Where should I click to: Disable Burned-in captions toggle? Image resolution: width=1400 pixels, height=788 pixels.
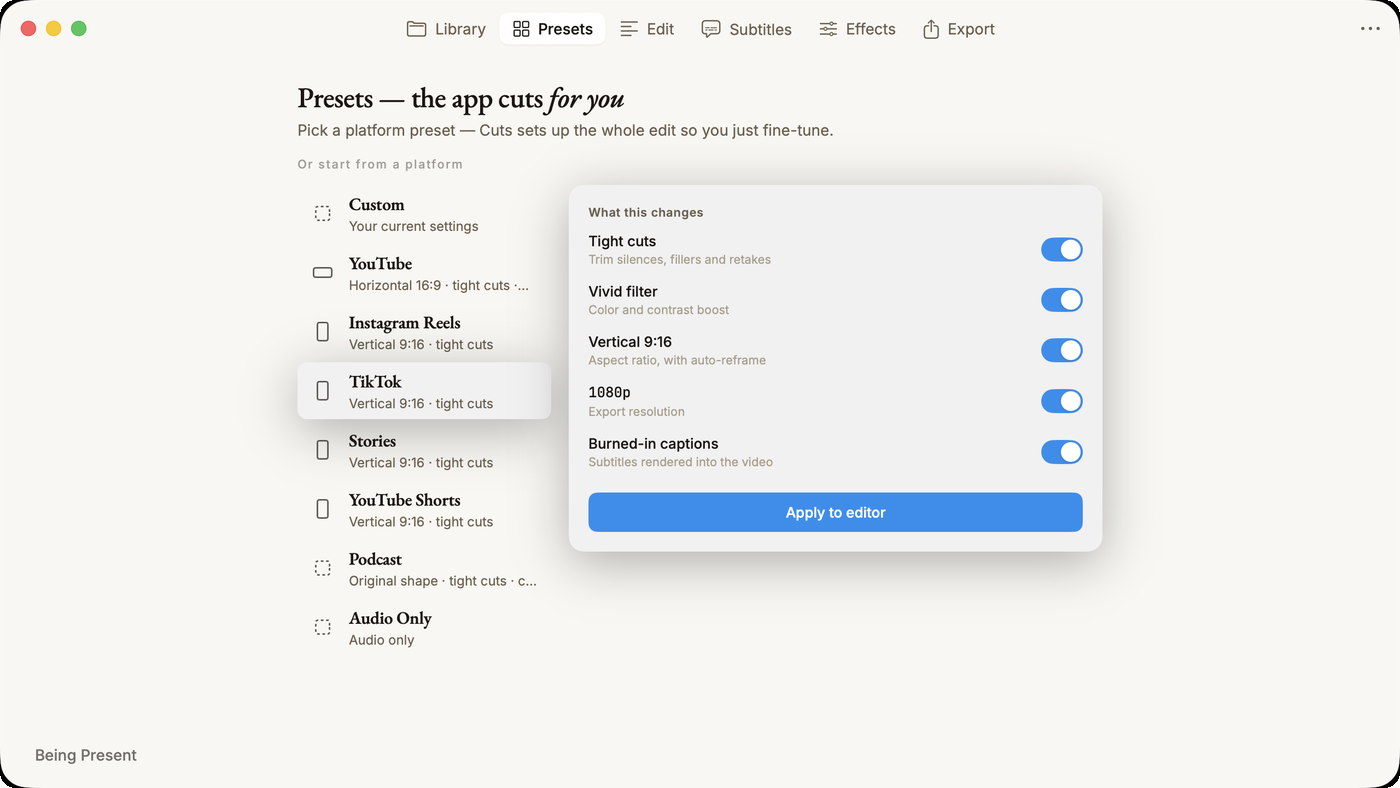1062,452
